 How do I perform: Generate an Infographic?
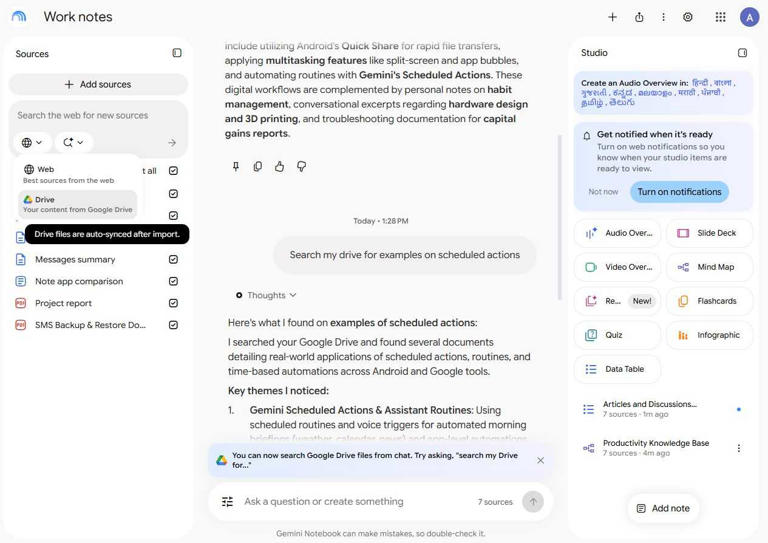coord(709,335)
